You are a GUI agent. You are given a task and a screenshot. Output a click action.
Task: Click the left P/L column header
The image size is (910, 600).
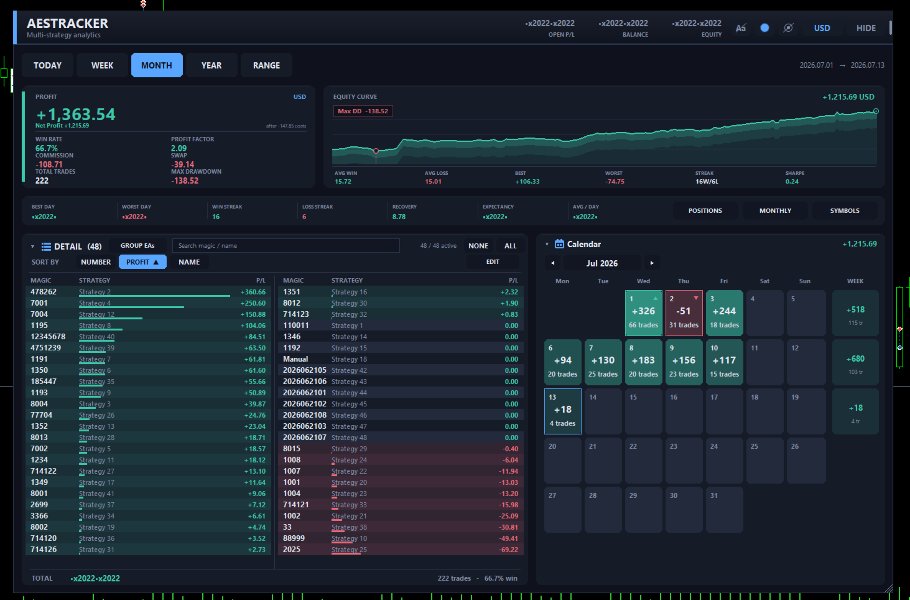(261, 280)
